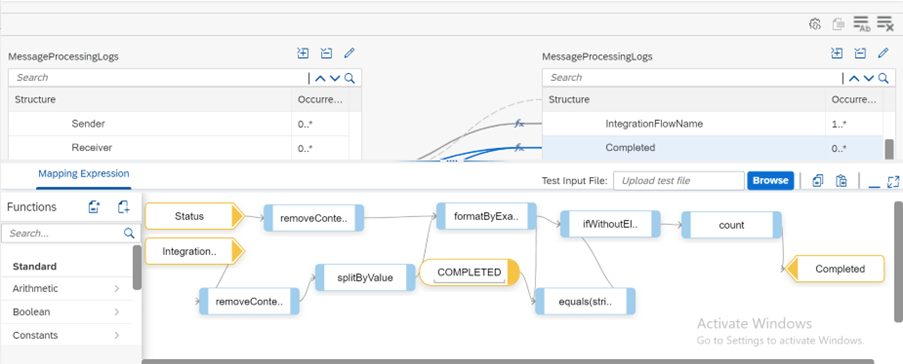This screenshot has width=903, height=364.
Task: Click the create function icon in Functions panel
Action: tap(94, 207)
